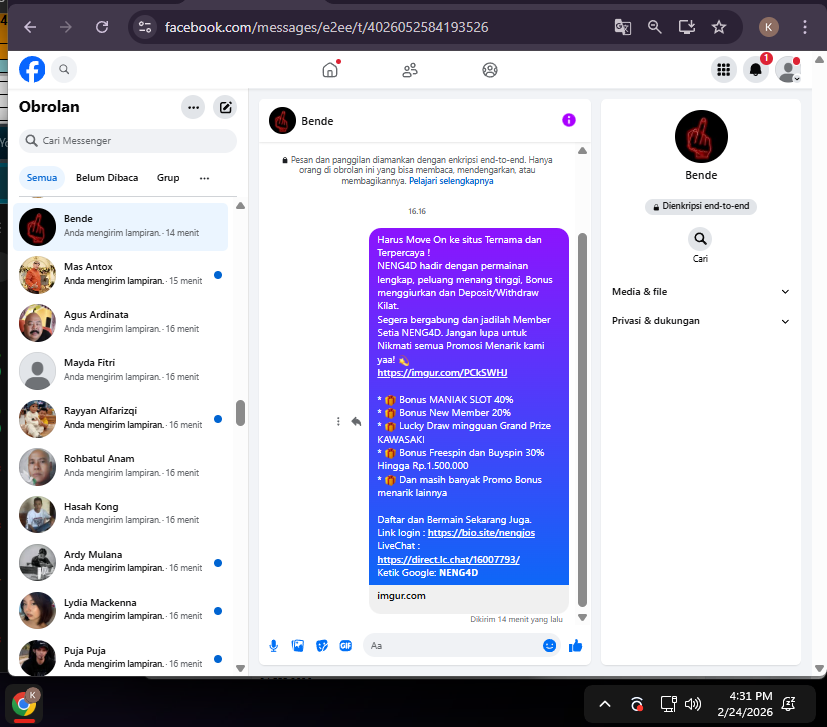This screenshot has width=827, height=727.
Task: Reply to message with arrow icon
Action: tap(357, 422)
